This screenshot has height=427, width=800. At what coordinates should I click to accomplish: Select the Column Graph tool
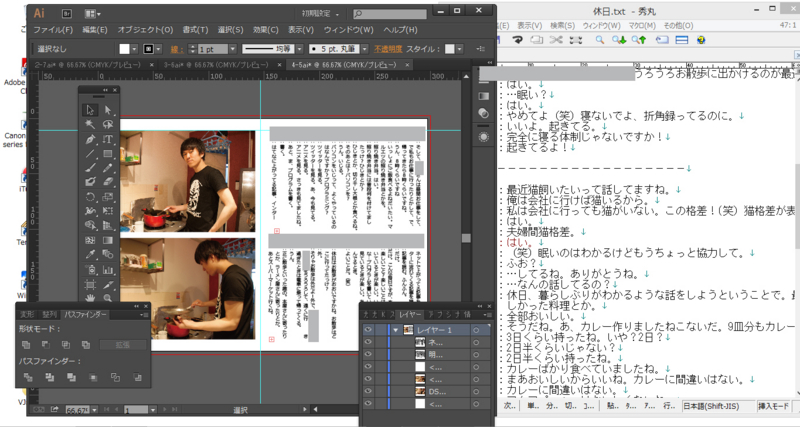[108, 269]
